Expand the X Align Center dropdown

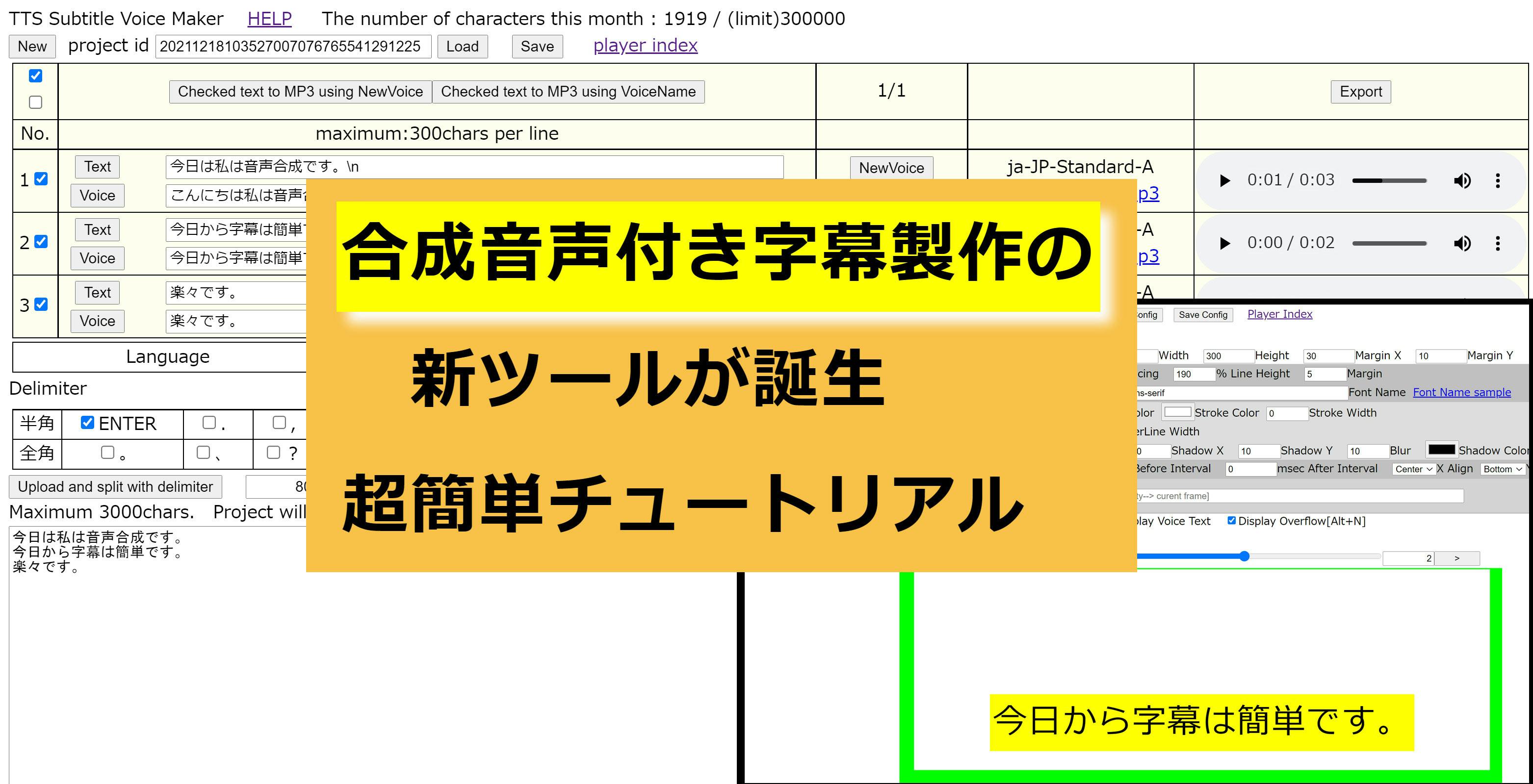pyautogui.click(x=1413, y=469)
